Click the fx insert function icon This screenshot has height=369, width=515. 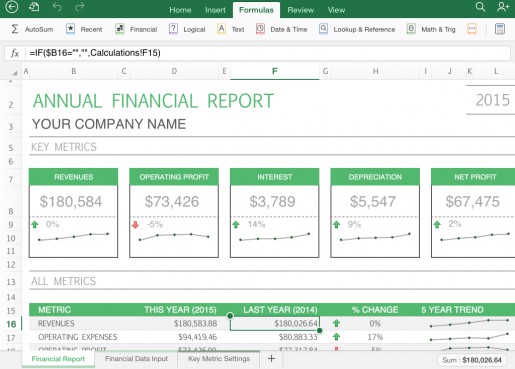point(15,53)
